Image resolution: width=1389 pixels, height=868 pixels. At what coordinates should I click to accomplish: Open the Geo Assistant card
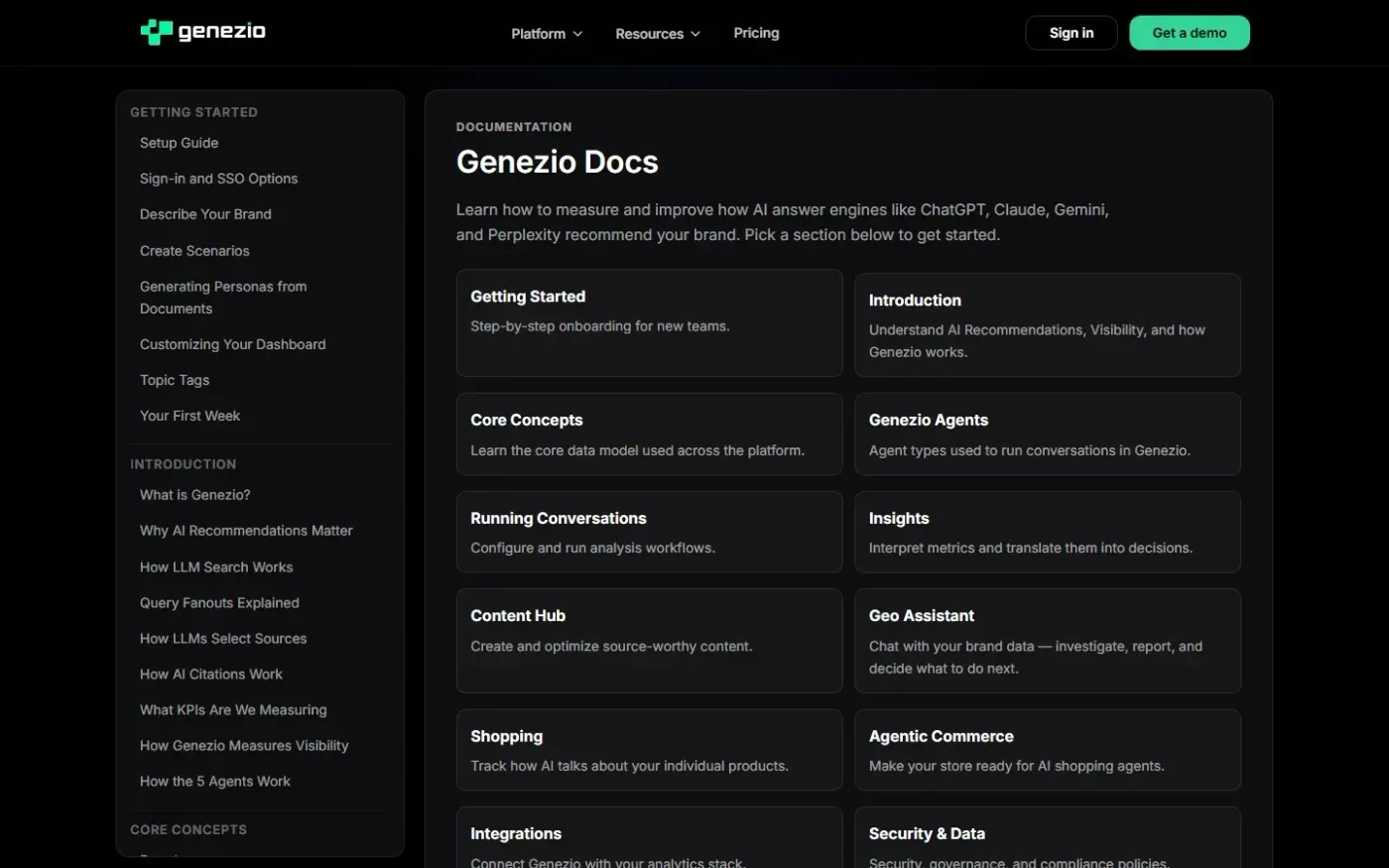tap(1048, 641)
